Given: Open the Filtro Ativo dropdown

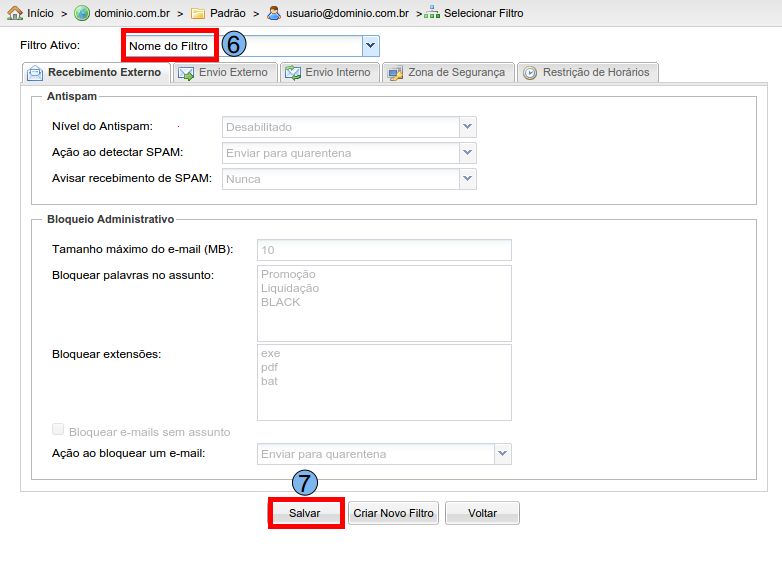Looking at the screenshot, I should [370, 46].
